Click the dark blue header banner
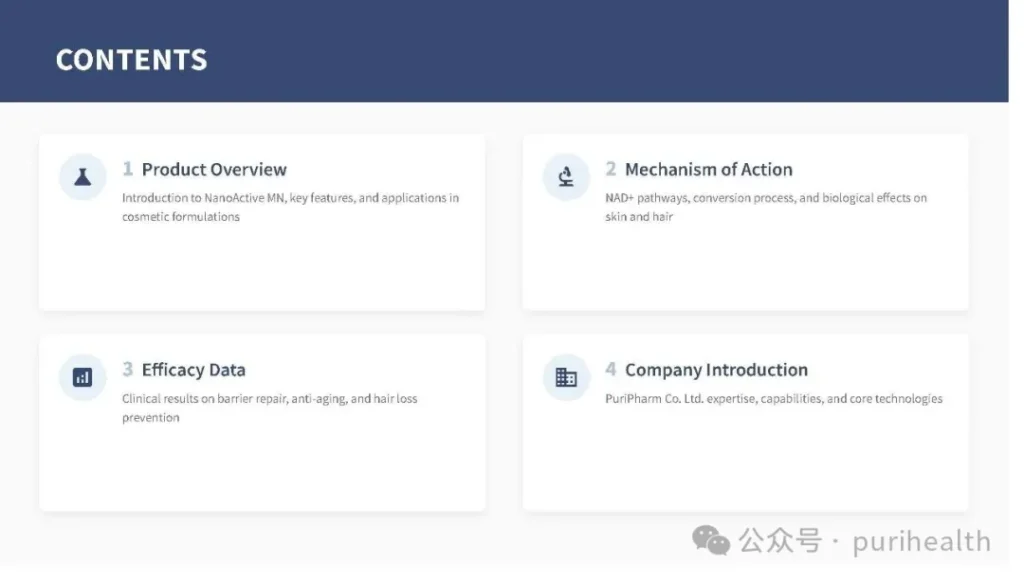The image size is (1024, 582). 600,50
